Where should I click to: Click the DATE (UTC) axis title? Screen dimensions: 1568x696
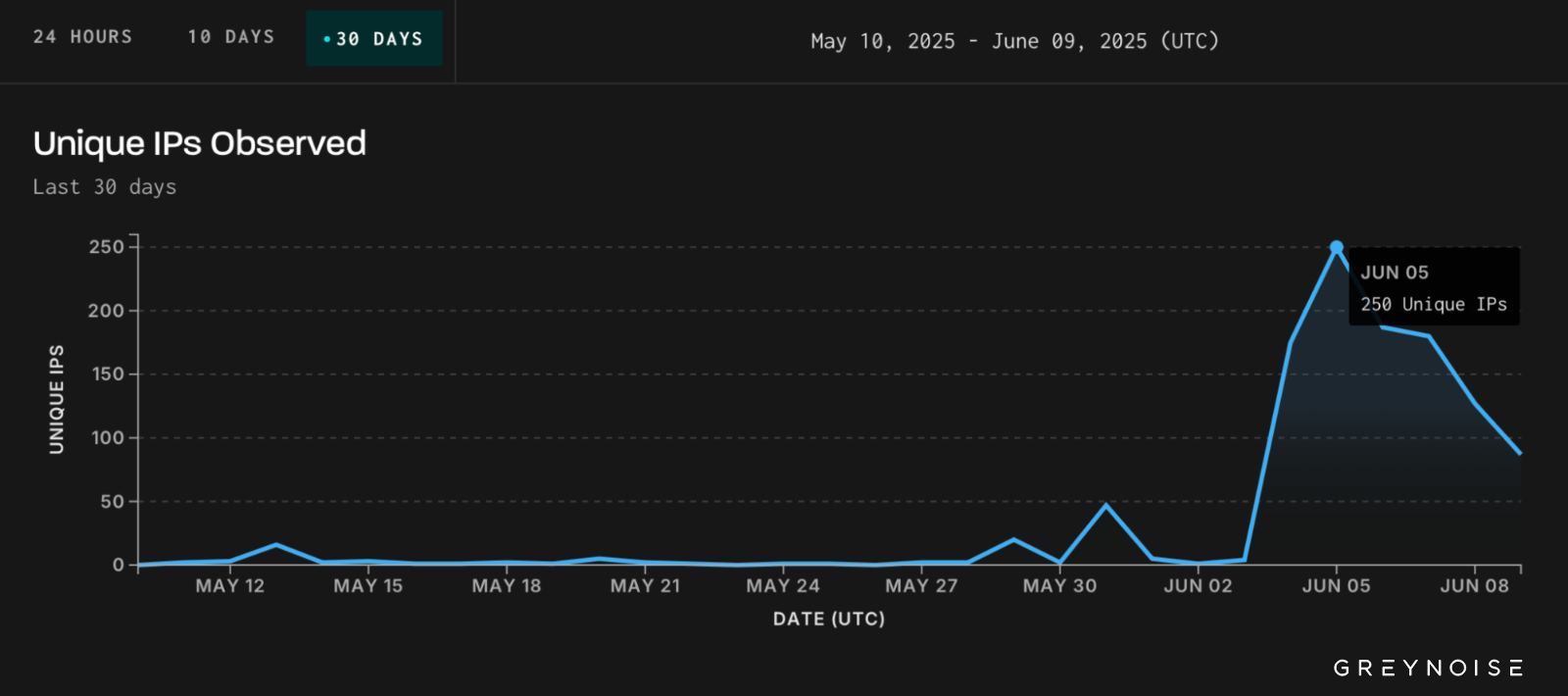829,620
